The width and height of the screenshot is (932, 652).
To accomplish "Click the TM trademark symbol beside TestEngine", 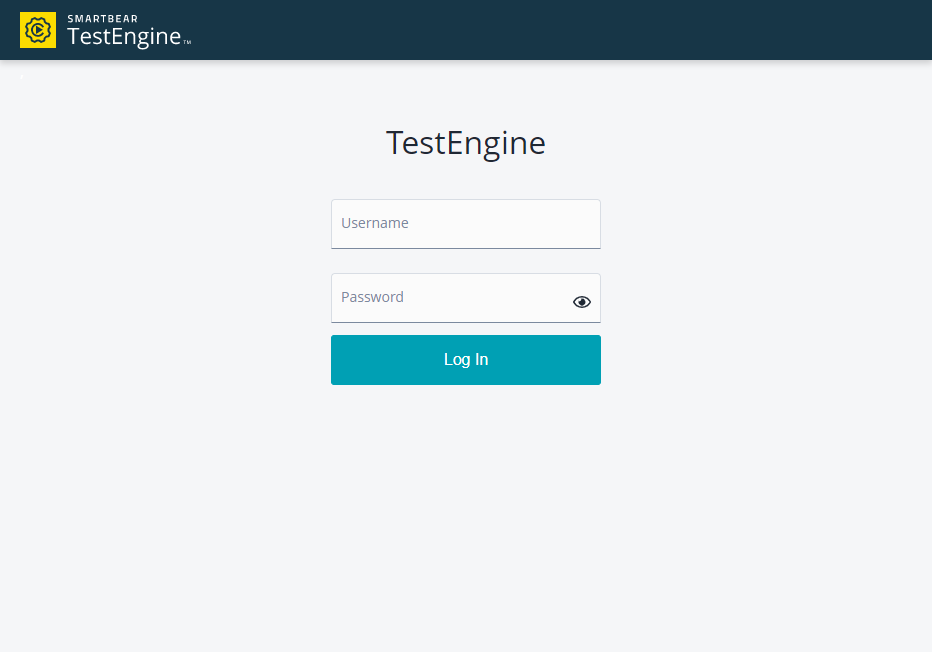I will coord(187,42).
